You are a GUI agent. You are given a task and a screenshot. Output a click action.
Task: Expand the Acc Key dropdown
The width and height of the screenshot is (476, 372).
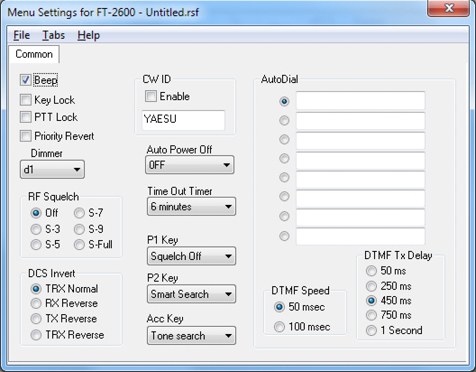click(x=191, y=335)
